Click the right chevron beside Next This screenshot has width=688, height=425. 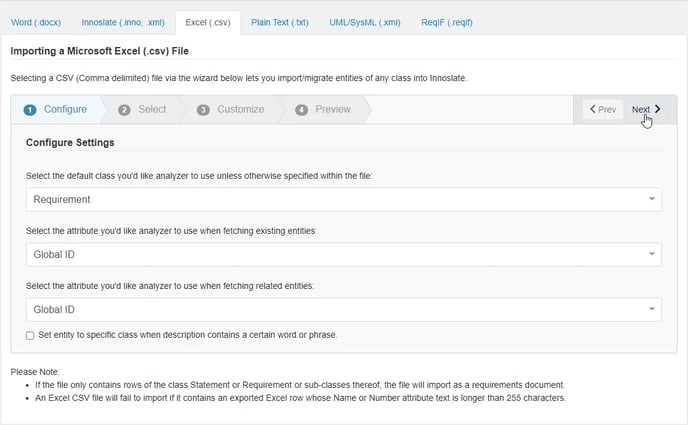[x=657, y=109]
